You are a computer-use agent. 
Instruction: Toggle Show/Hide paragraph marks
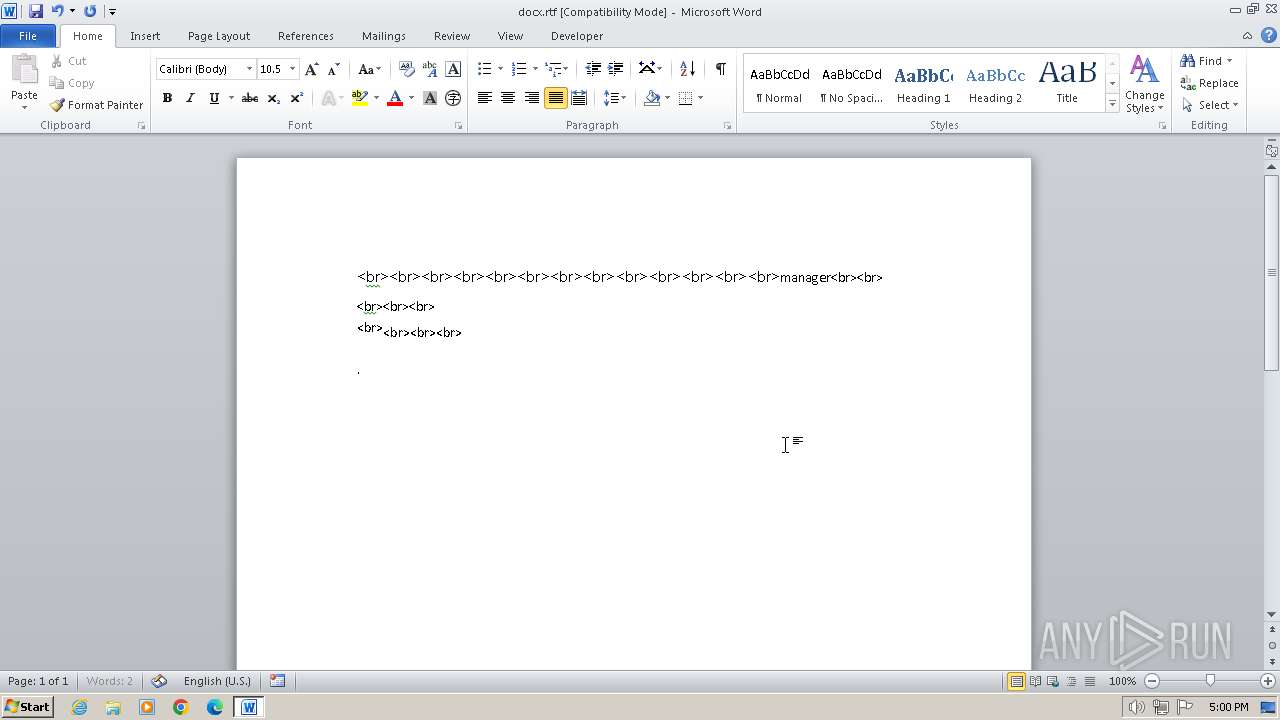(720, 69)
